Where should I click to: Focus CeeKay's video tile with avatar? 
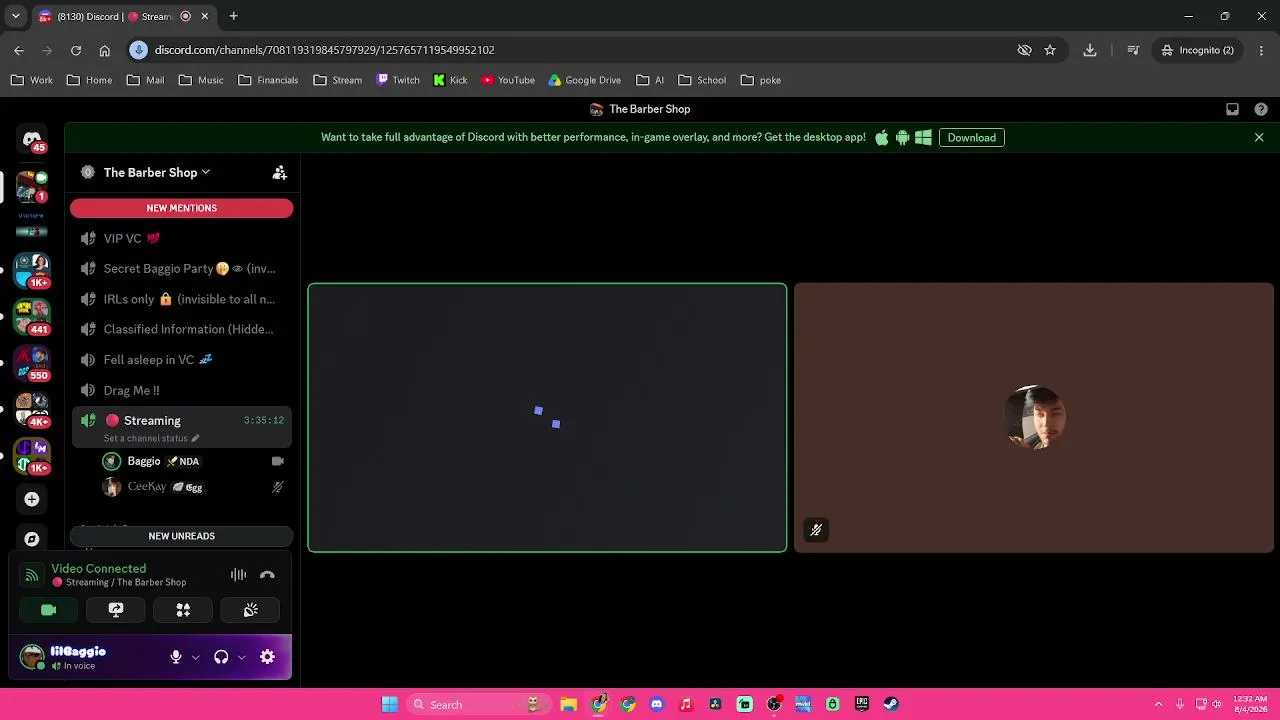pyautogui.click(x=1034, y=418)
